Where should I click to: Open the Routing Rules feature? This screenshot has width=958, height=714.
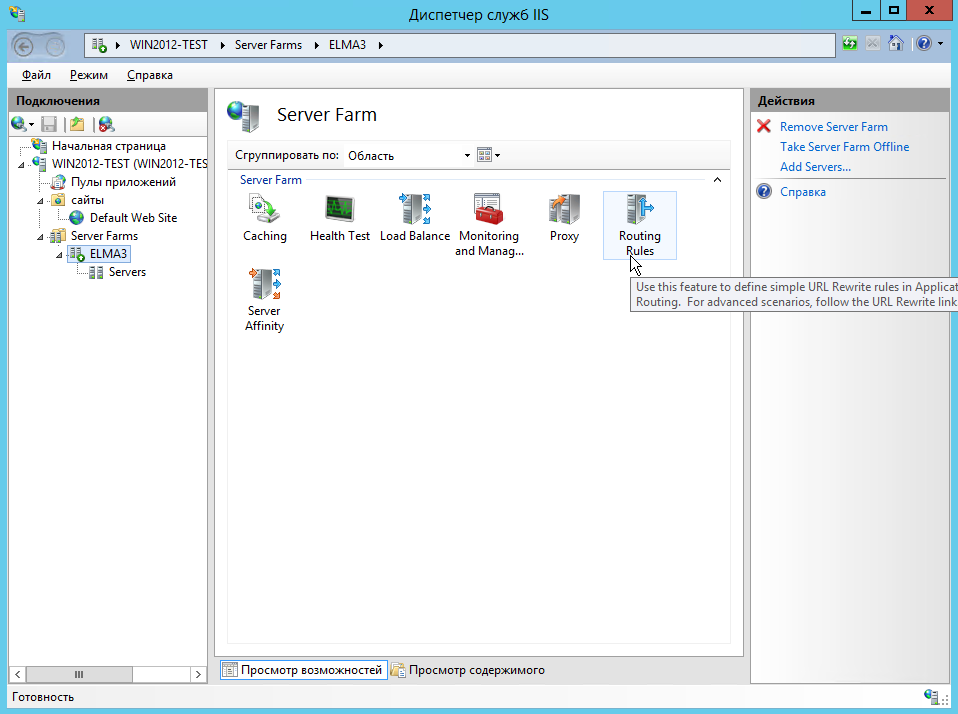[x=639, y=224]
